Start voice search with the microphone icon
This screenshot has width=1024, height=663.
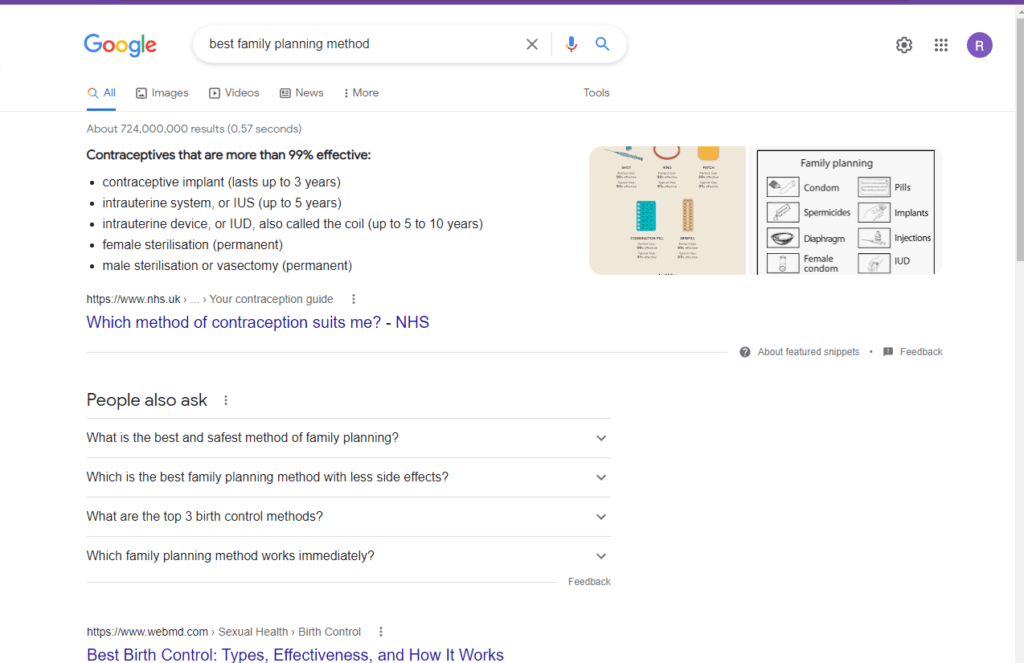coord(571,44)
